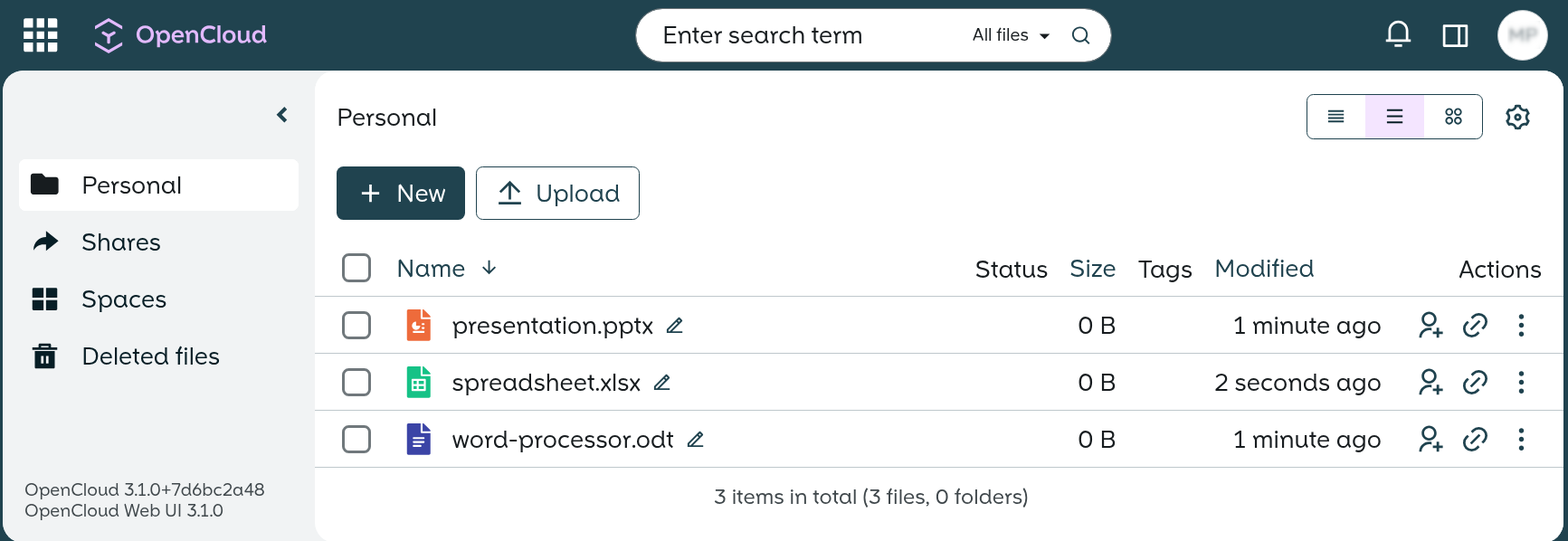This screenshot has width=1568, height=541.
Task: Copy link for presentation.pptx
Action: pyautogui.click(x=1475, y=325)
